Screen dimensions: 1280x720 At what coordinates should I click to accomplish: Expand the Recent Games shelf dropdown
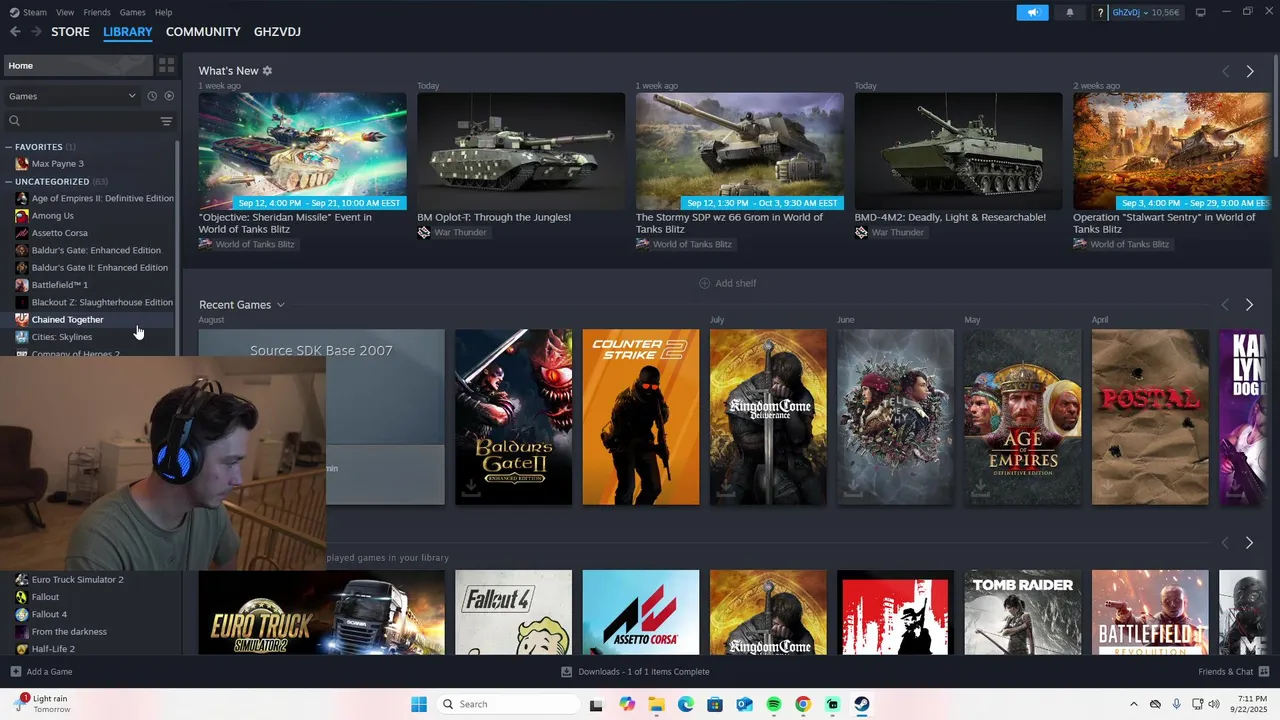[x=281, y=305]
